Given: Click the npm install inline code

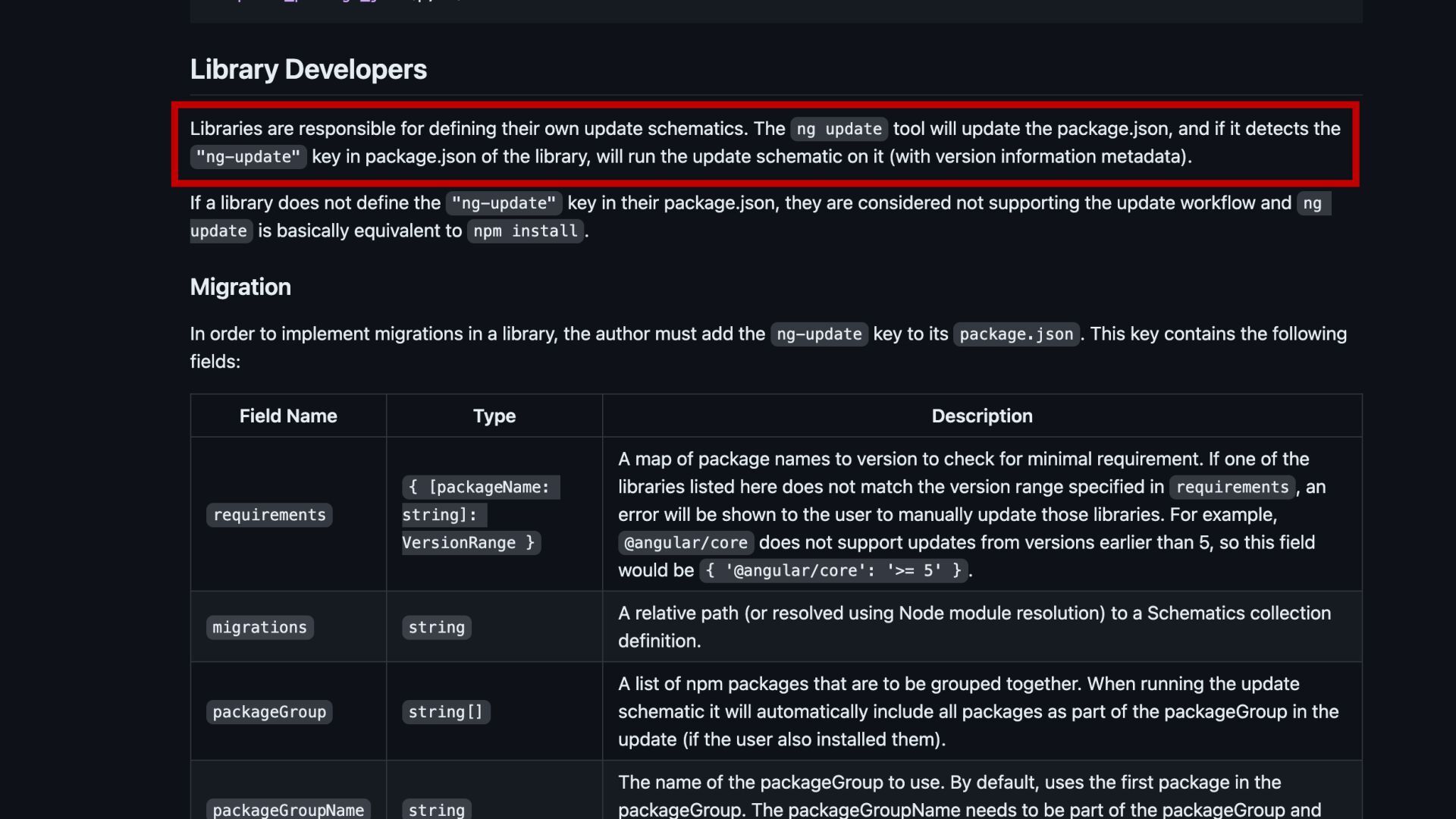Looking at the screenshot, I should pos(525,231).
